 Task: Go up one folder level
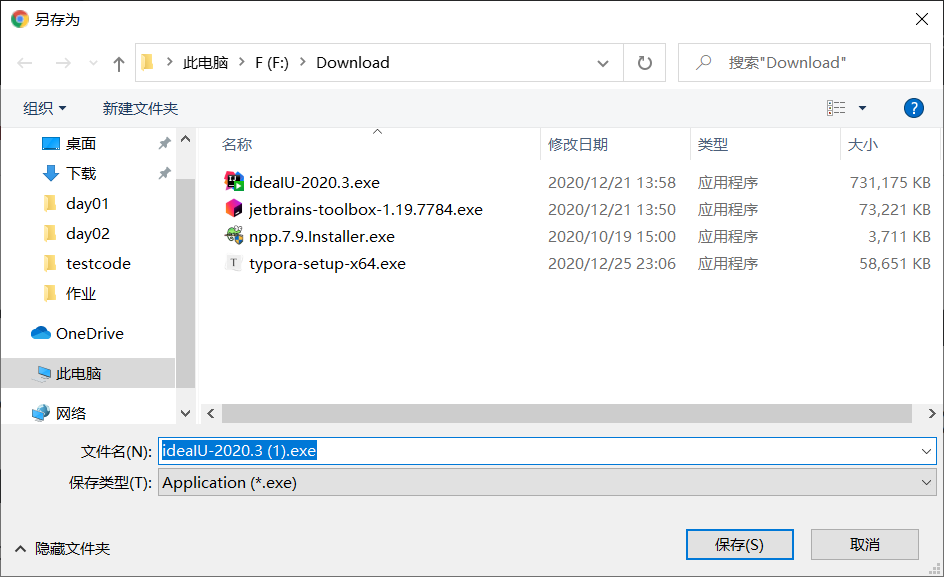119,63
